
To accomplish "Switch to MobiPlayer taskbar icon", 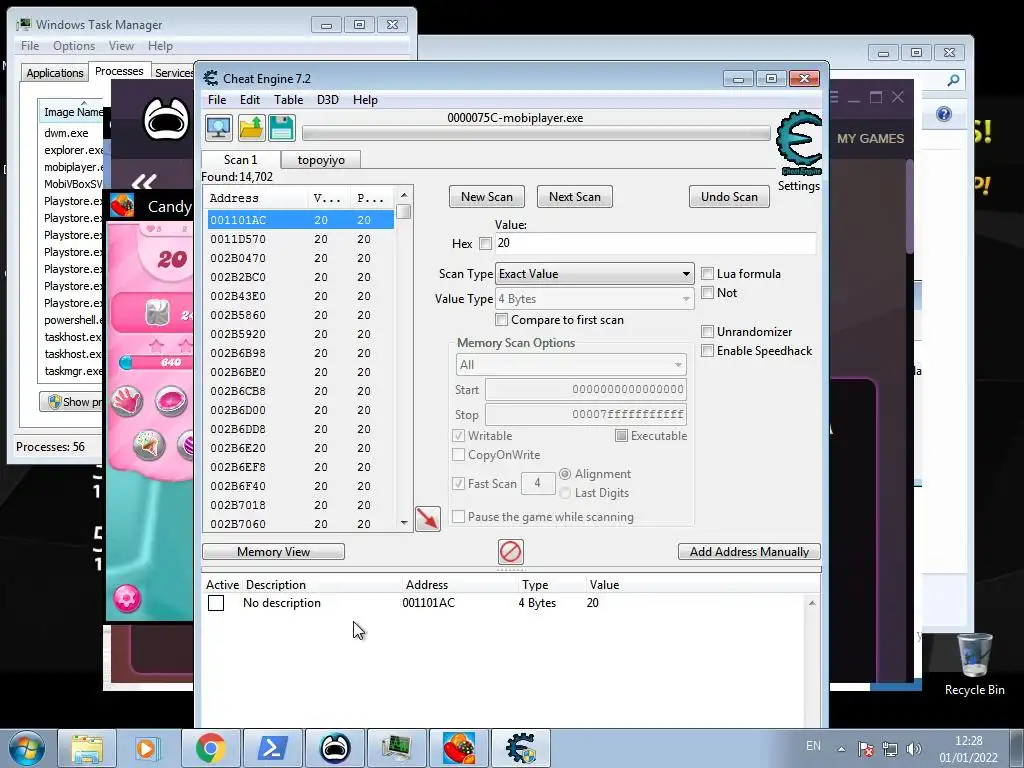I will 335,748.
